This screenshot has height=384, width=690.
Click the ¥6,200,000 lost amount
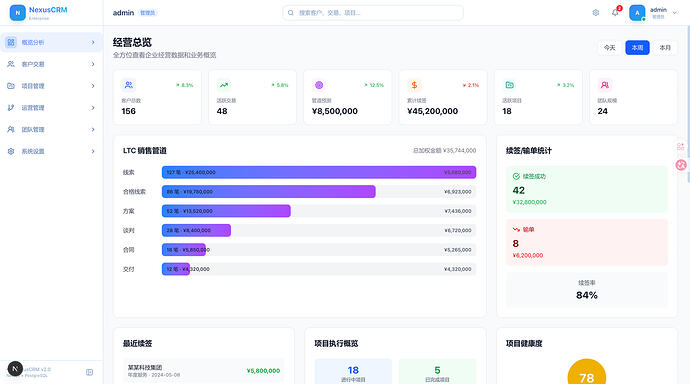coord(528,255)
